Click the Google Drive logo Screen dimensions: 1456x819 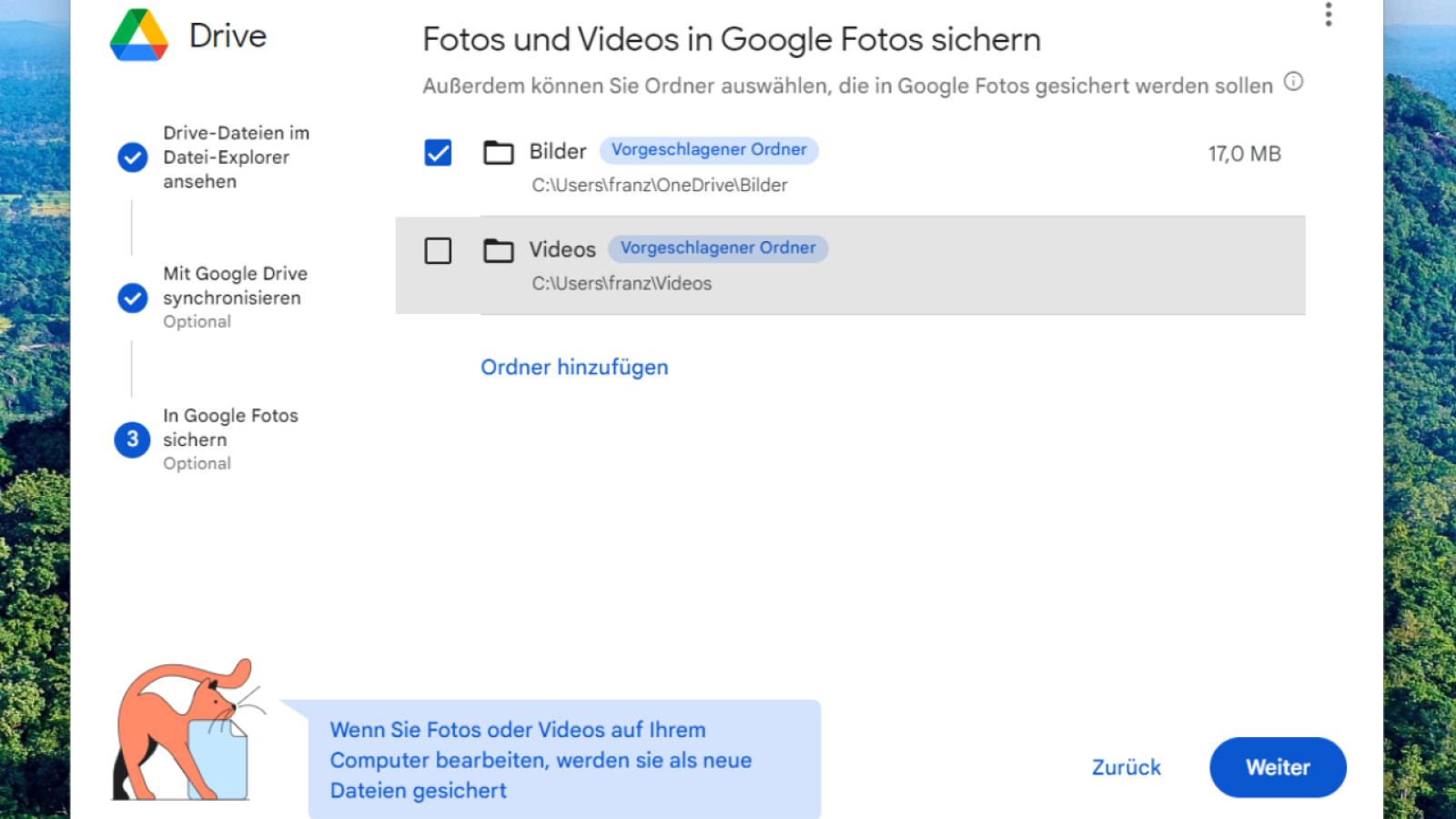(139, 35)
